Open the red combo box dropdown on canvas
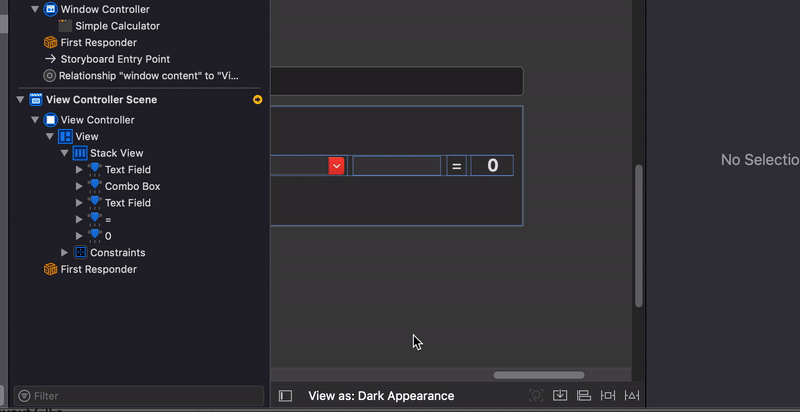This screenshot has width=800, height=412. tap(336, 166)
